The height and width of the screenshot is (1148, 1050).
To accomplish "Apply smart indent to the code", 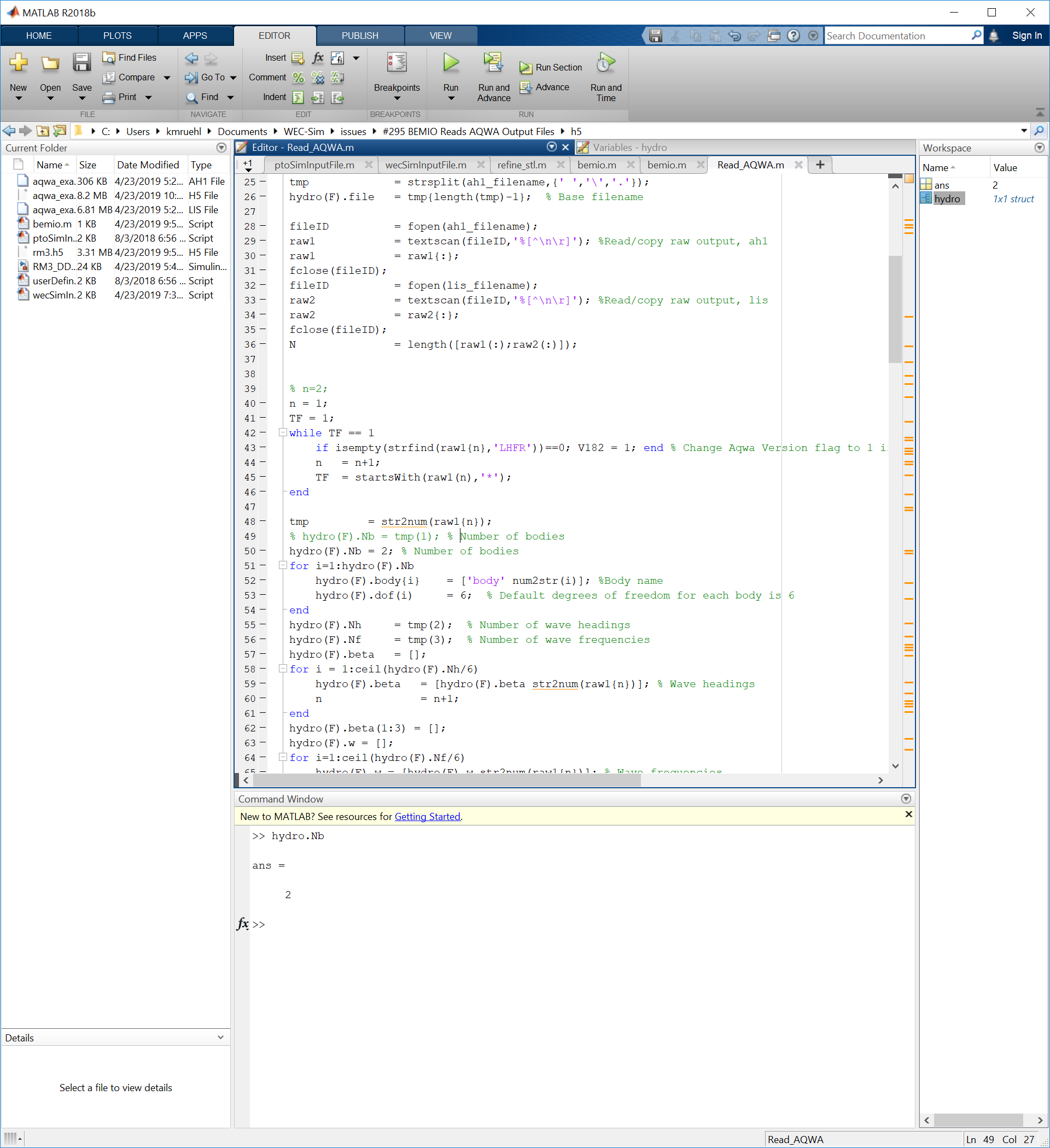I will (x=299, y=97).
